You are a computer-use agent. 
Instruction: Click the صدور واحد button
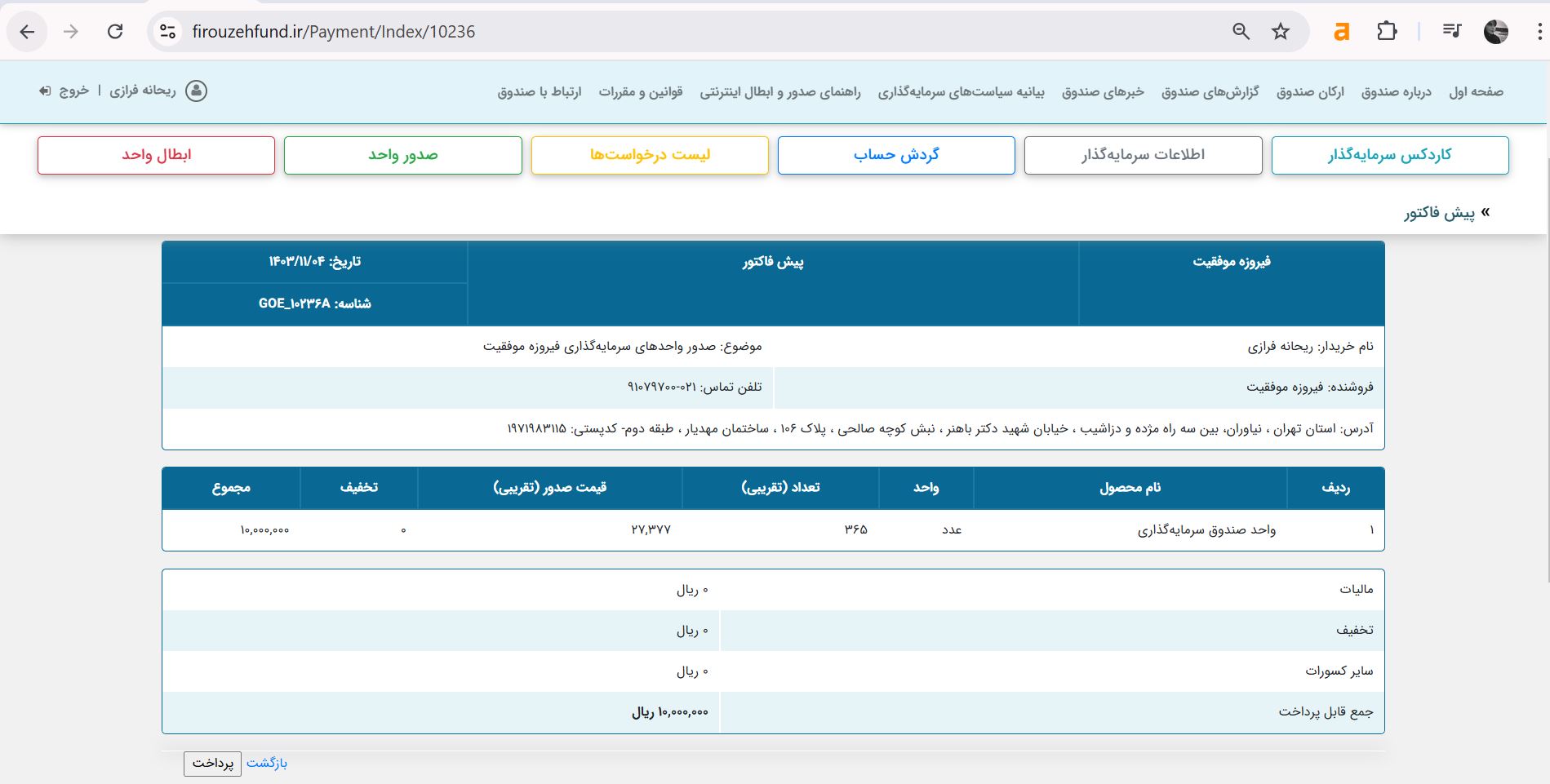(402, 155)
